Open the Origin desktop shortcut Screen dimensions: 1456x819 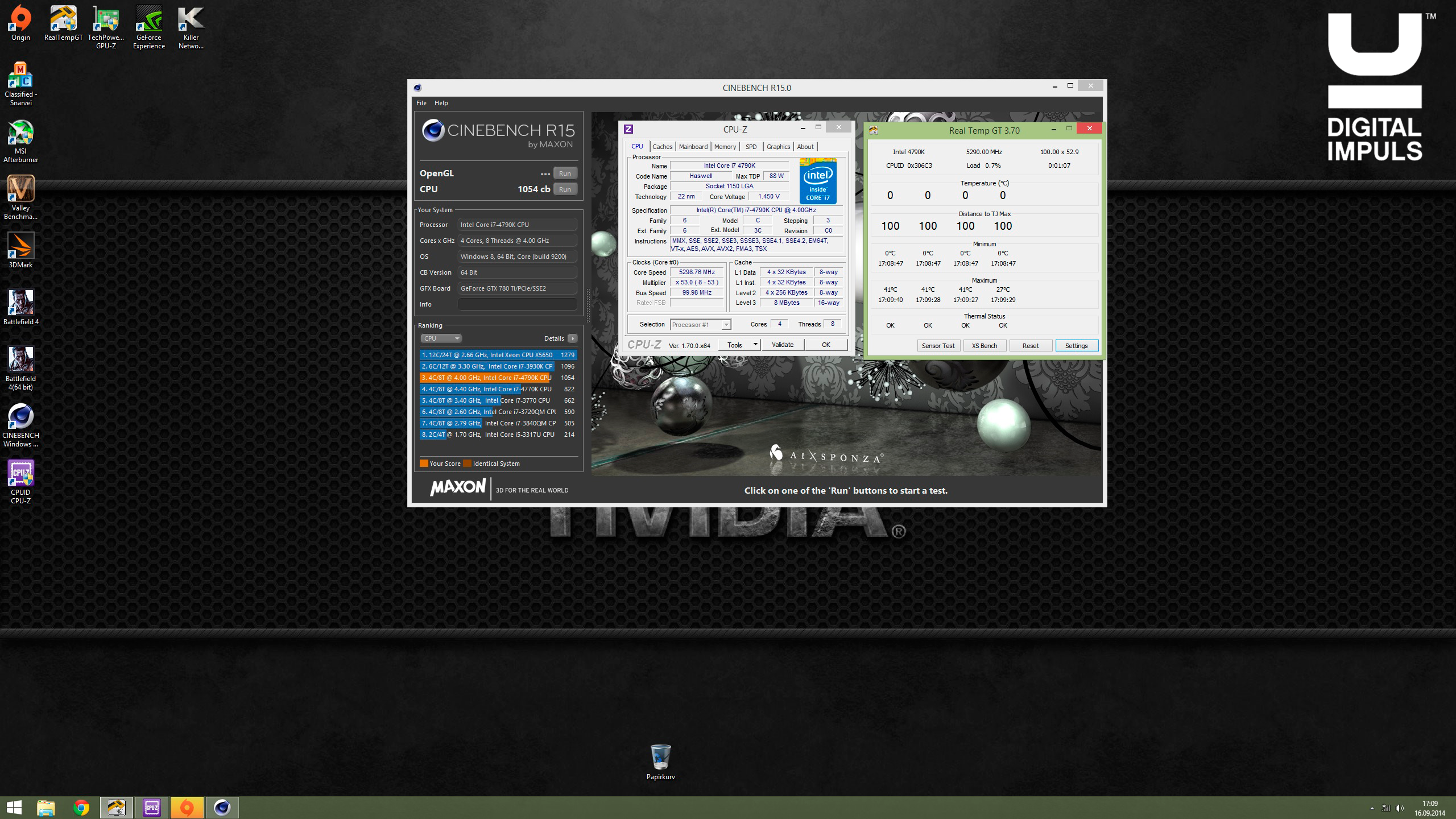click(x=20, y=23)
